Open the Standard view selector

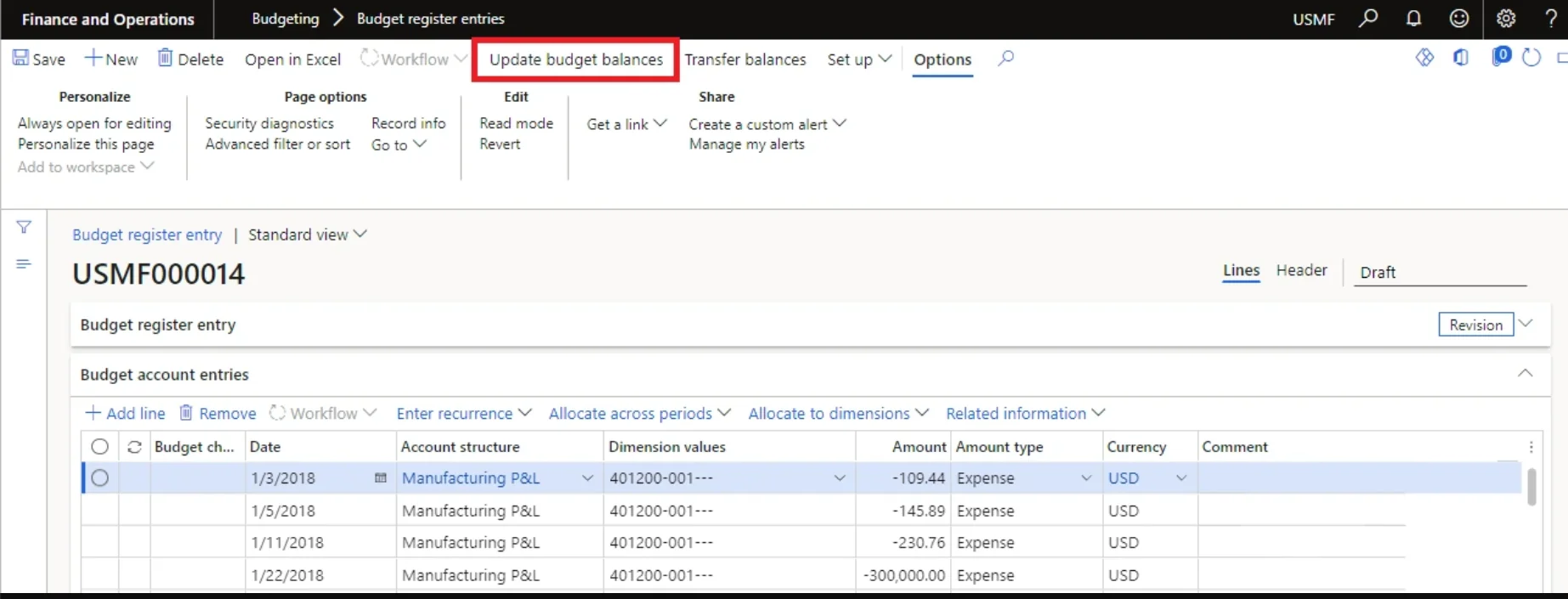tap(307, 235)
